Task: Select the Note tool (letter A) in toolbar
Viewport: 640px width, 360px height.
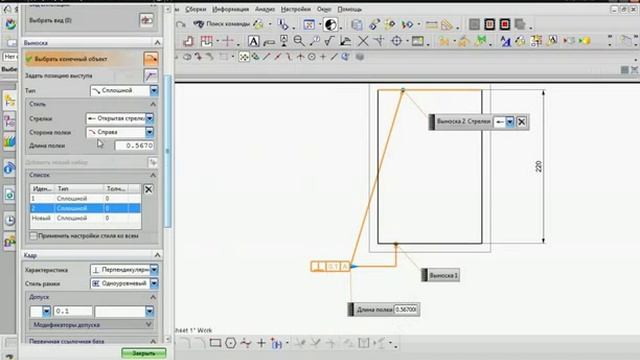Action: coord(253,41)
